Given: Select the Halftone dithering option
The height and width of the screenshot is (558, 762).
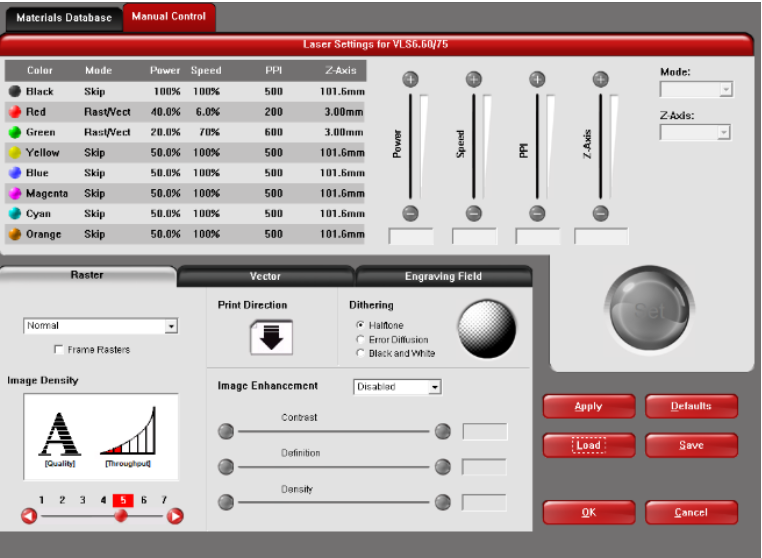Looking at the screenshot, I should coord(360,325).
